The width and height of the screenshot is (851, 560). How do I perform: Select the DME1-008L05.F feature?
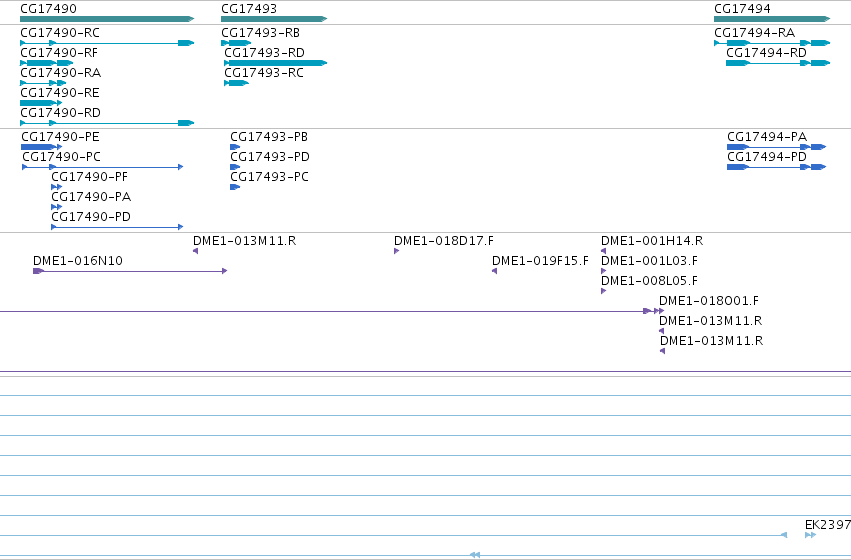point(604,291)
